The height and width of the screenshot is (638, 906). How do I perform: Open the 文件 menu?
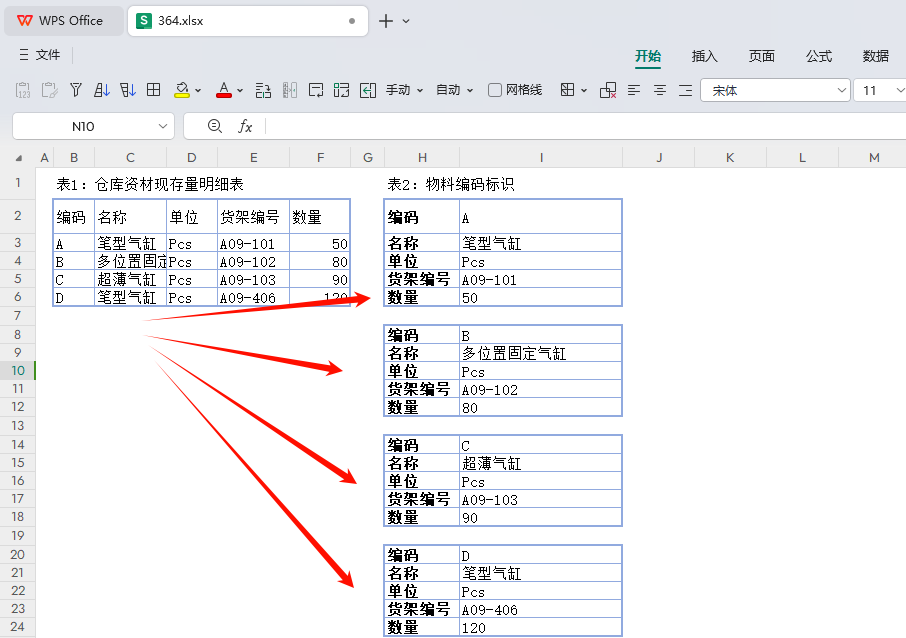(40, 55)
